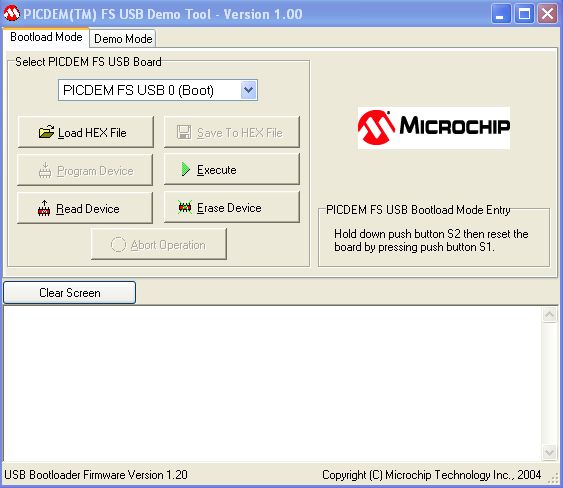Select the PICDEM FS USB 0 (Boot) combo box
563x488 pixels.
[158, 90]
